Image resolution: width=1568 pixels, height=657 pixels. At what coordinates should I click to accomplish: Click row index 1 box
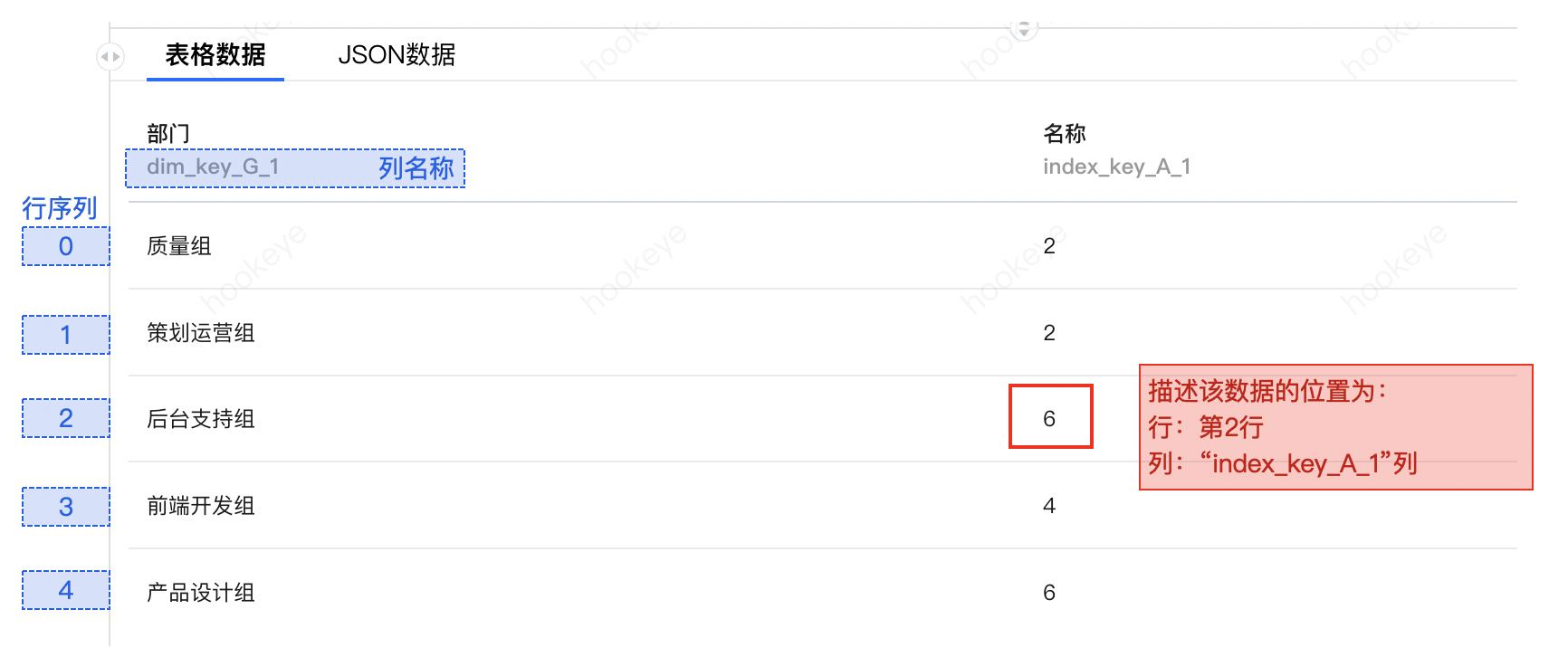click(x=66, y=335)
